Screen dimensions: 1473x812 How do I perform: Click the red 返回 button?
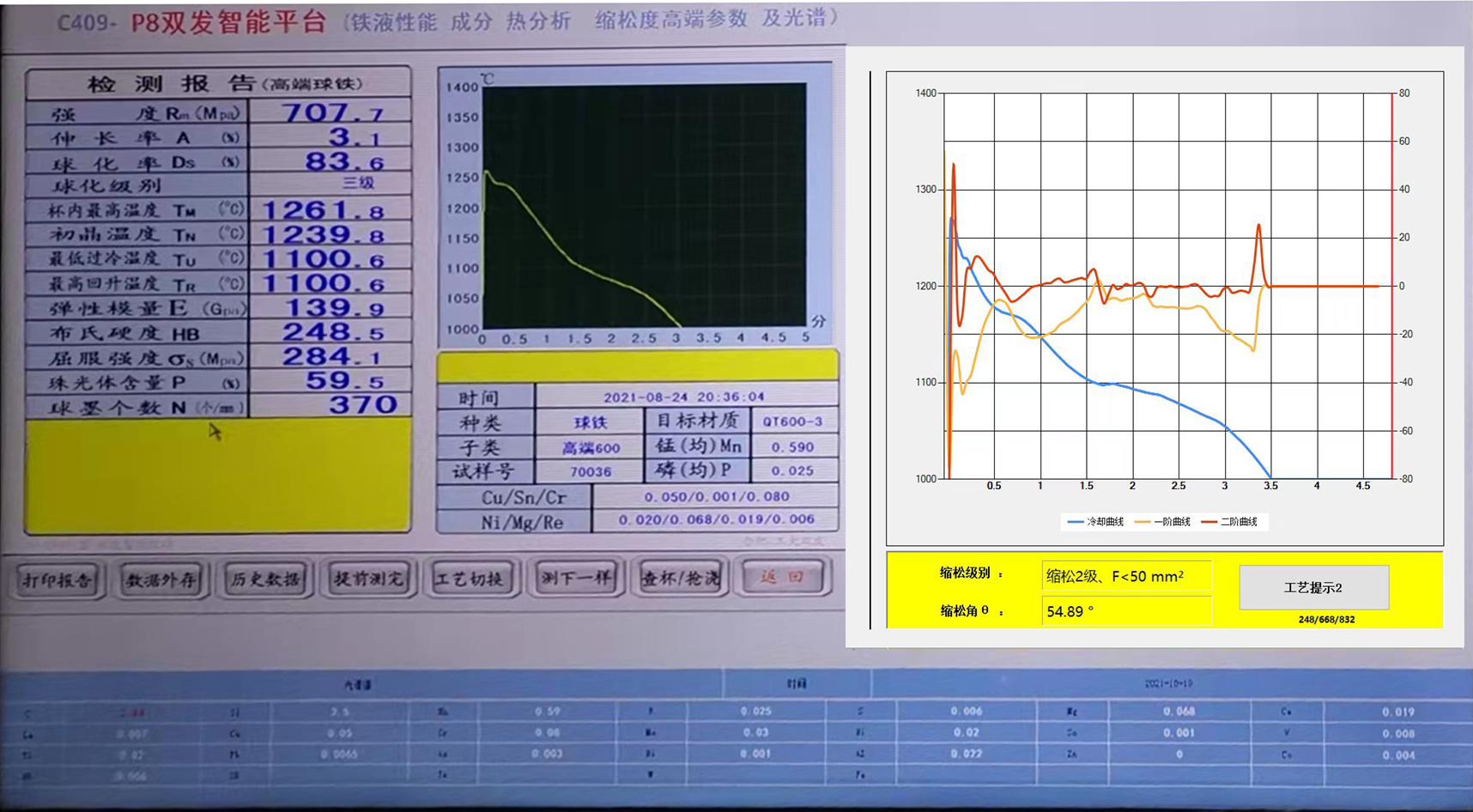782,577
